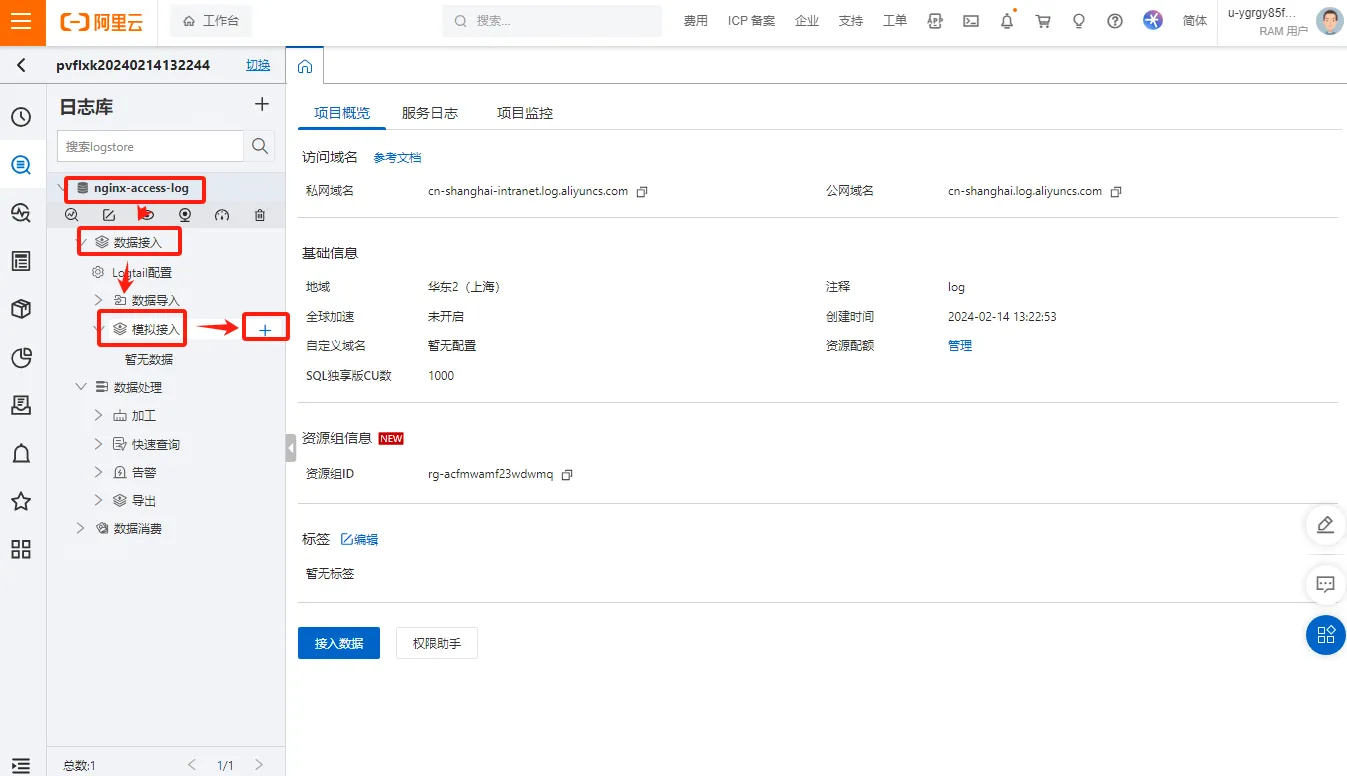
Task: Click the 阿里云 logo
Action: click(101, 21)
